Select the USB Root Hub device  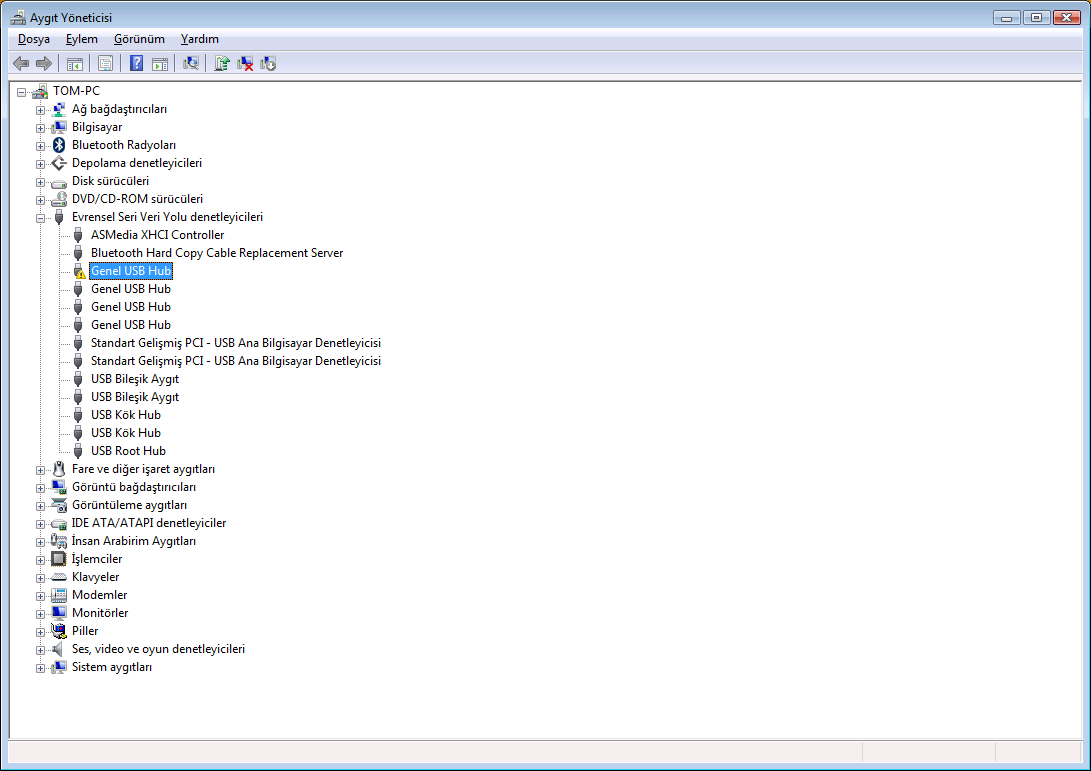(x=128, y=451)
